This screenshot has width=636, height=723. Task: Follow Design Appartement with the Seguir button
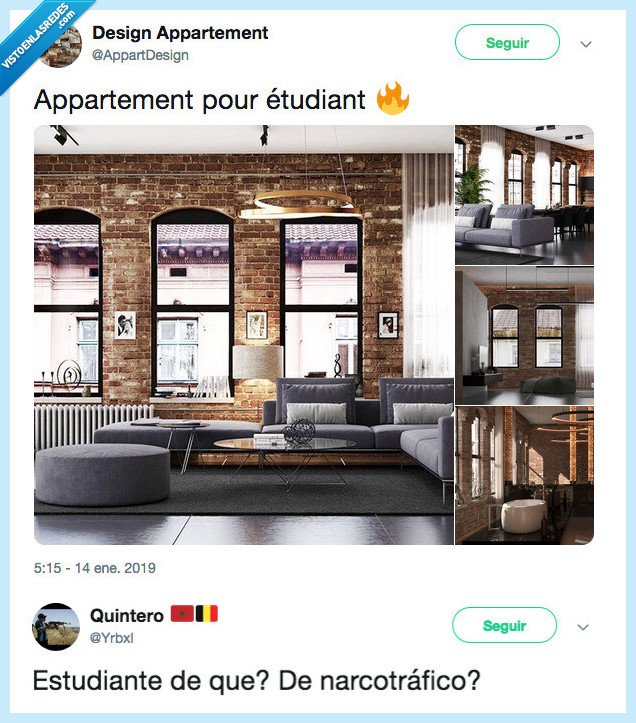(x=507, y=42)
